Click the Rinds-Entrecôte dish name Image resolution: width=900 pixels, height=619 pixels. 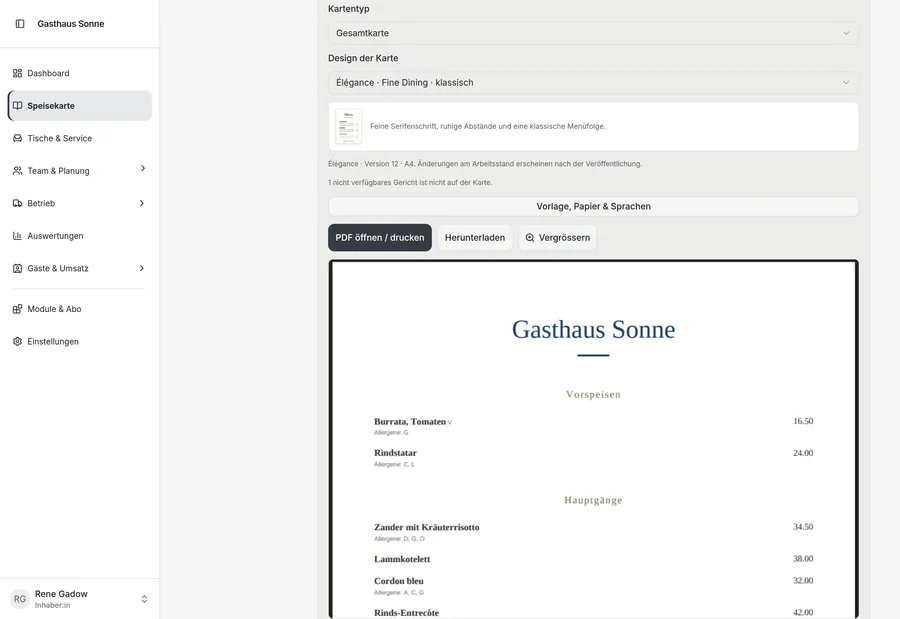pos(406,613)
